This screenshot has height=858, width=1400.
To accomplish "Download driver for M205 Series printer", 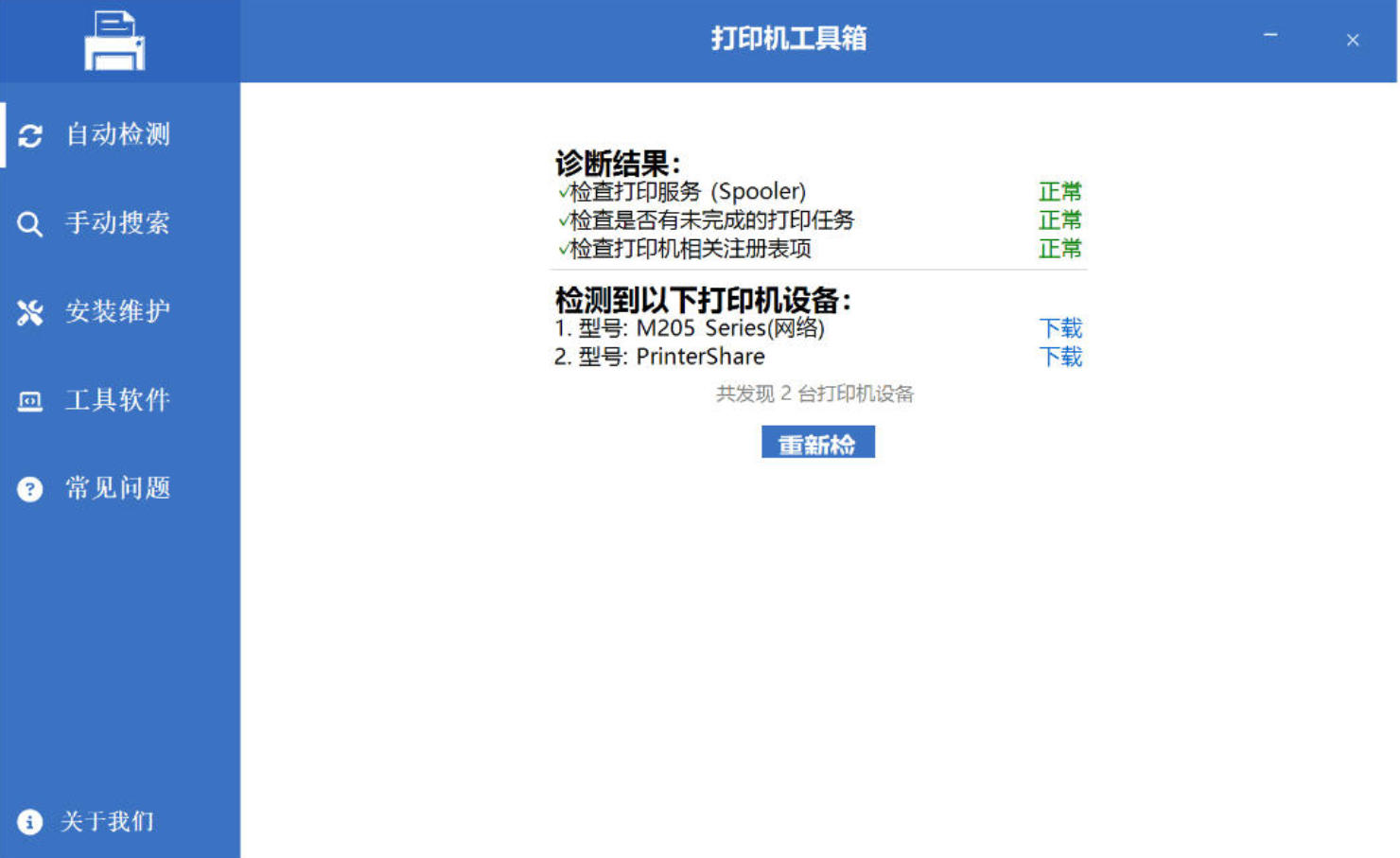I will pyautogui.click(x=1060, y=328).
